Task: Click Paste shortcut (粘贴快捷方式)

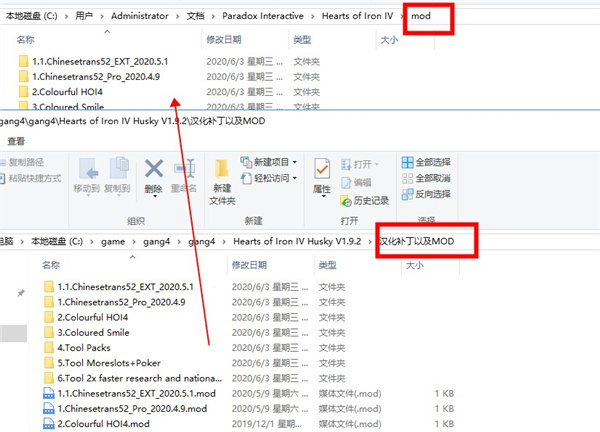Action: pyautogui.click(x=31, y=178)
